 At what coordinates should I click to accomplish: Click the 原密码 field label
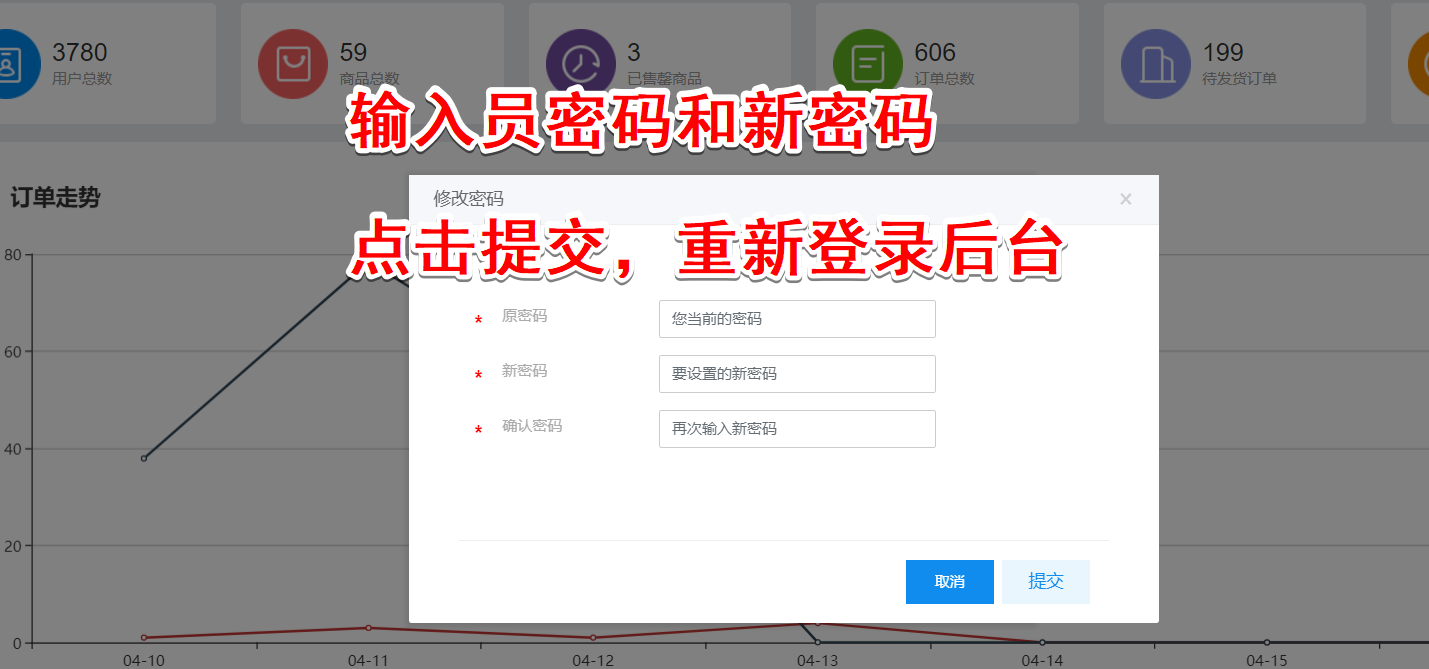pyautogui.click(x=524, y=316)
